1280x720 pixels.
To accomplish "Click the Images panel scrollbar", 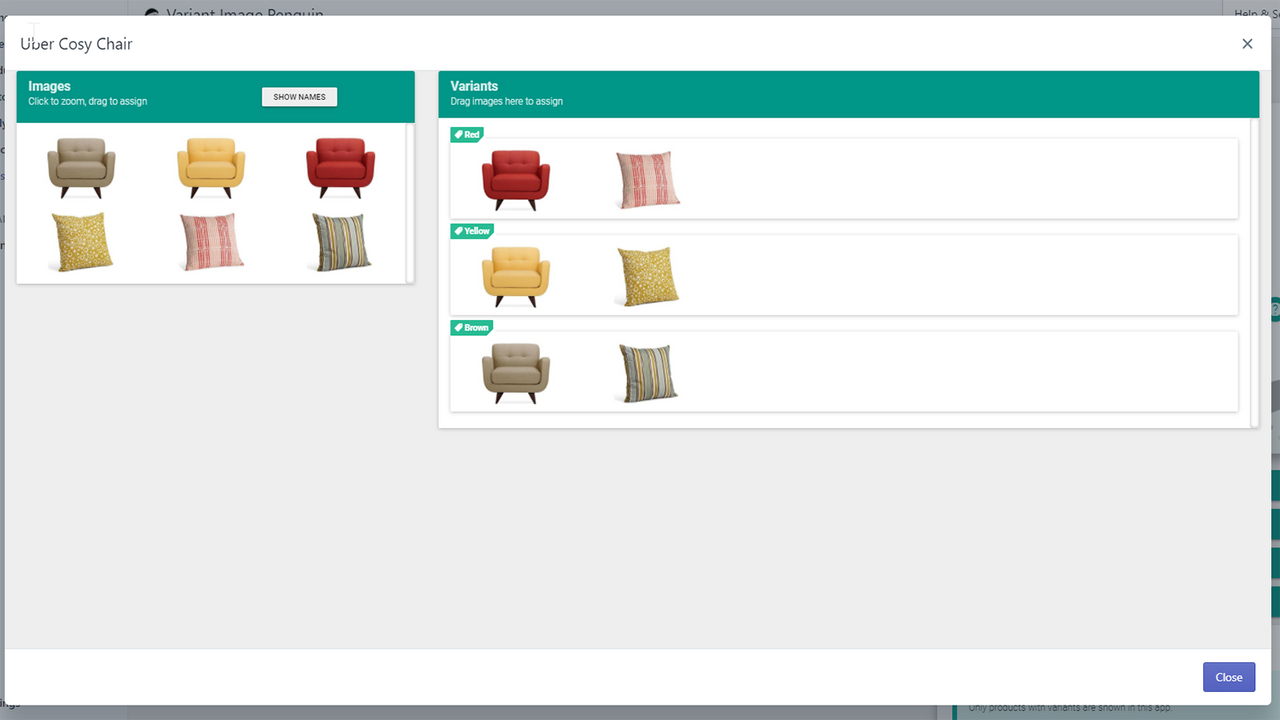I will tap(411, 200).
